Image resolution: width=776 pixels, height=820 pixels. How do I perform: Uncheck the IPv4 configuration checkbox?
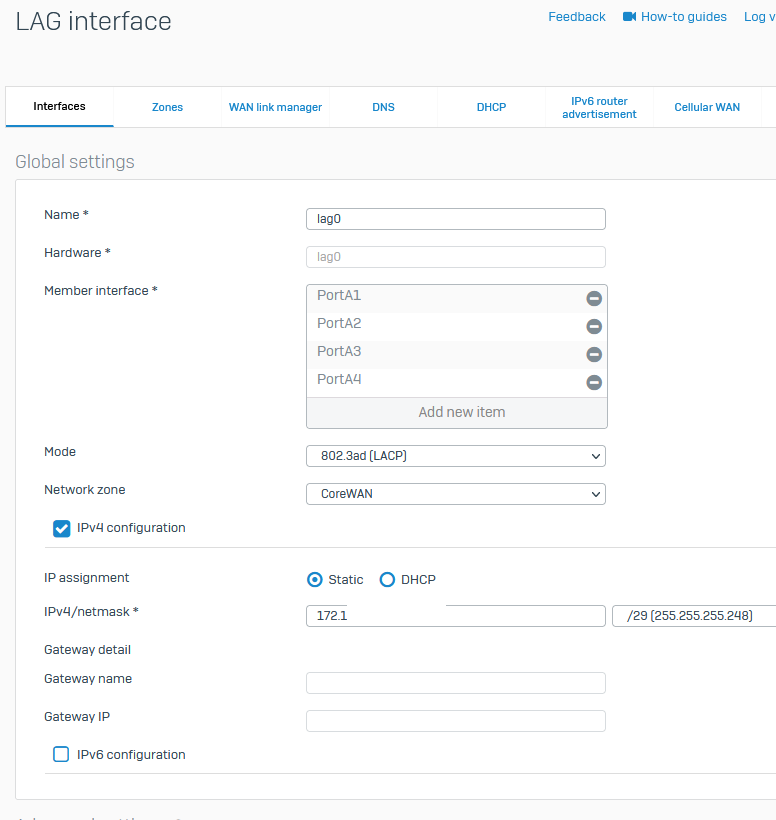[x=61, y=528]
